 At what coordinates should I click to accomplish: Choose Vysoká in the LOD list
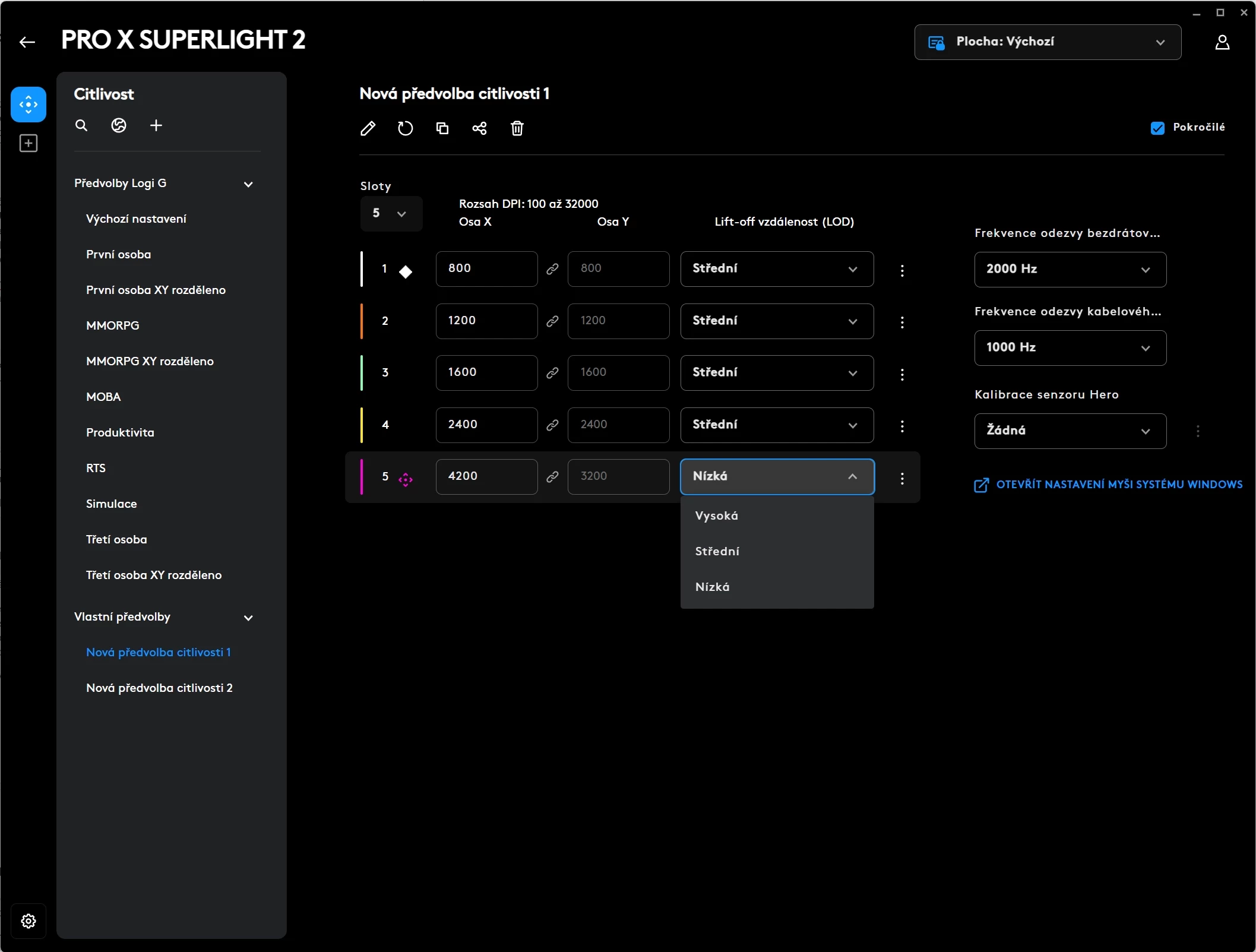pyautogui.click(x=777, y=516)
